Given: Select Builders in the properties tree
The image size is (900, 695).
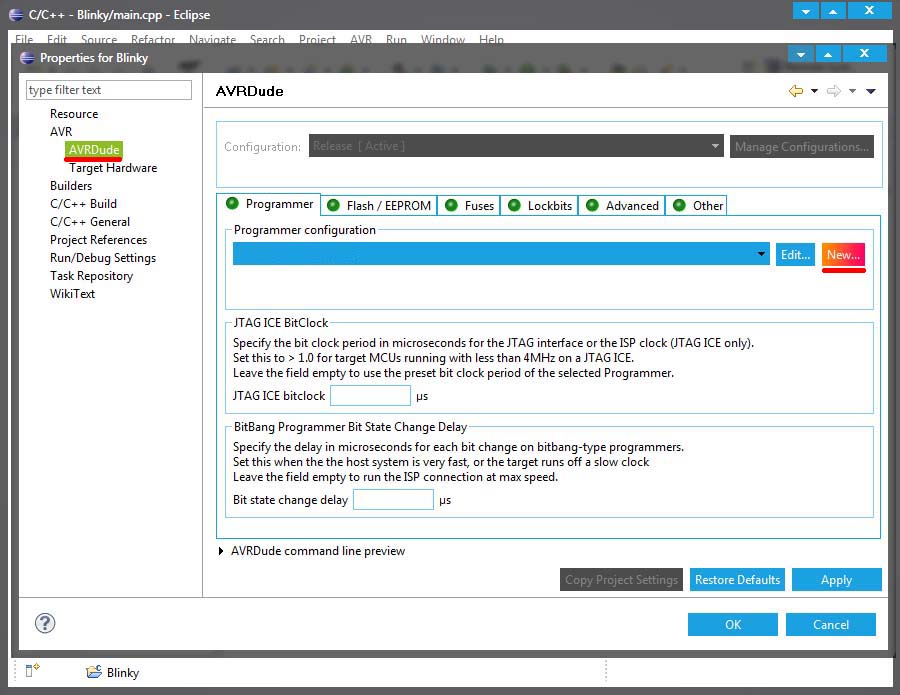Looking at the screenshot, I should pyautogui.click(x=71, y=185).
